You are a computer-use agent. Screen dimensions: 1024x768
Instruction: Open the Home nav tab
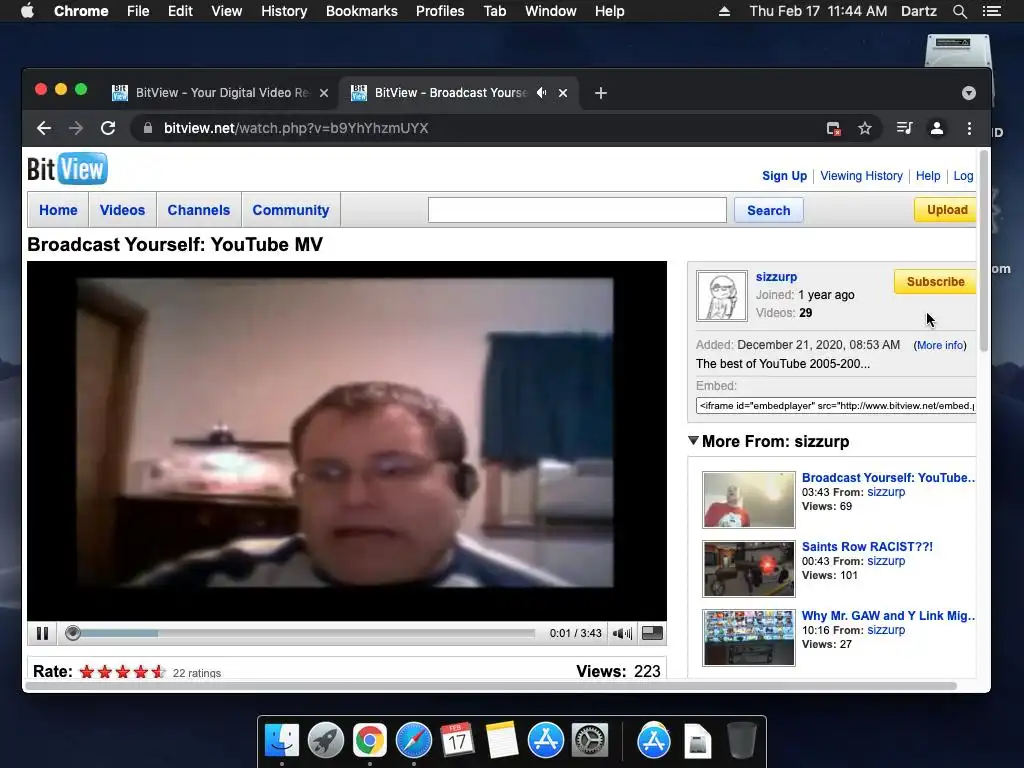(58, 210)
